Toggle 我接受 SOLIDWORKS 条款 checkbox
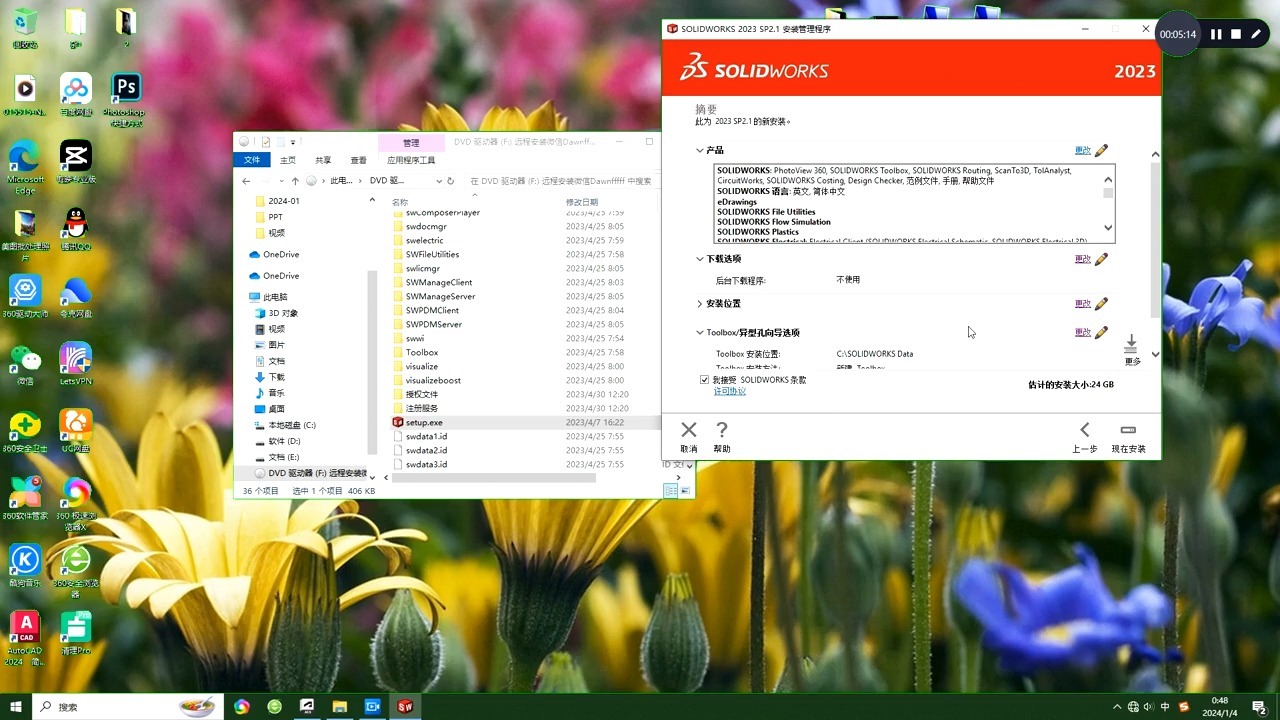The image size is (1280, 720). pos(704,380)
